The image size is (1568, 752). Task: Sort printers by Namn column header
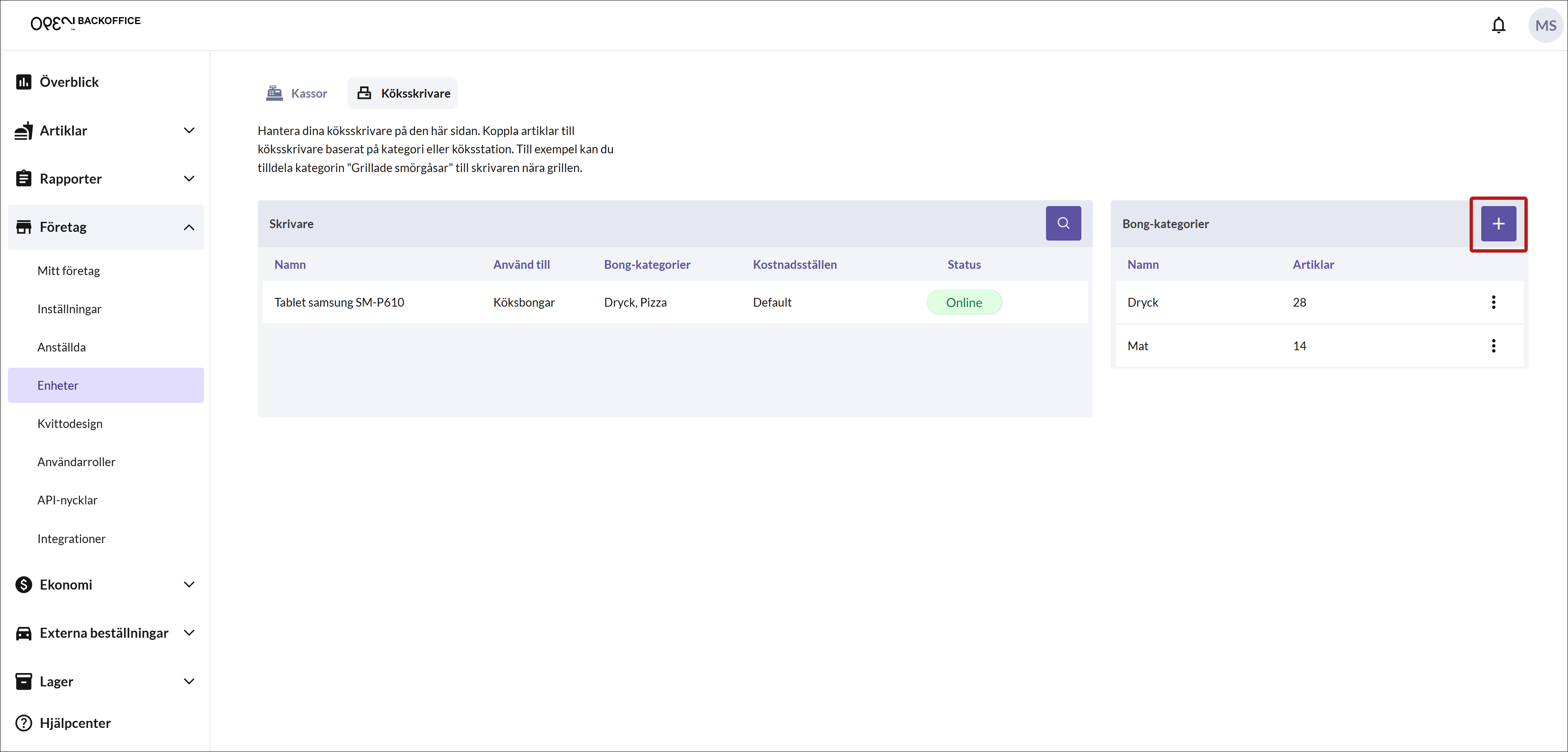tap(290, 264)
